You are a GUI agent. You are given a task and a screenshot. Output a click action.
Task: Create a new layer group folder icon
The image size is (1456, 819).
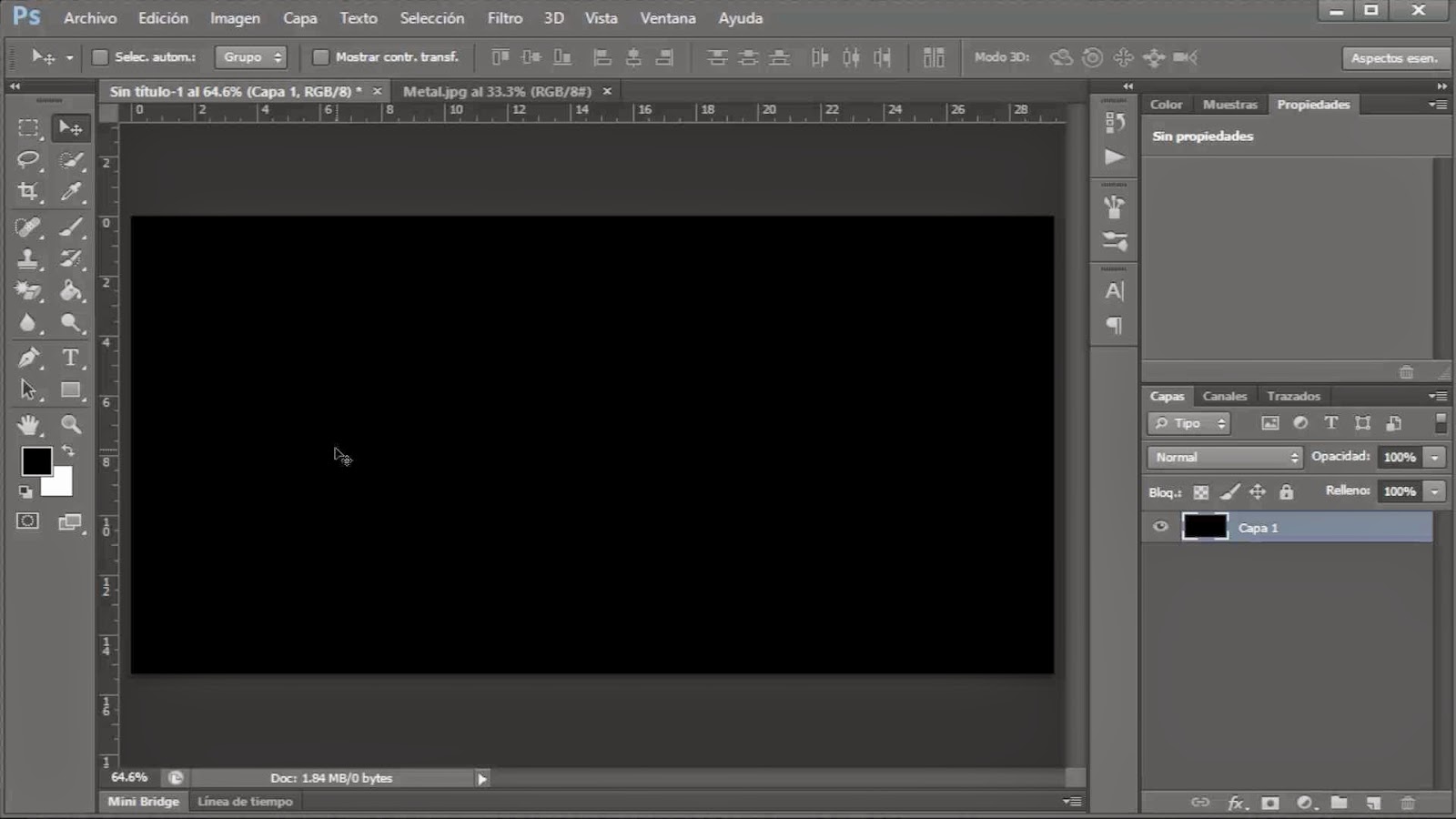pos(1340,803)
